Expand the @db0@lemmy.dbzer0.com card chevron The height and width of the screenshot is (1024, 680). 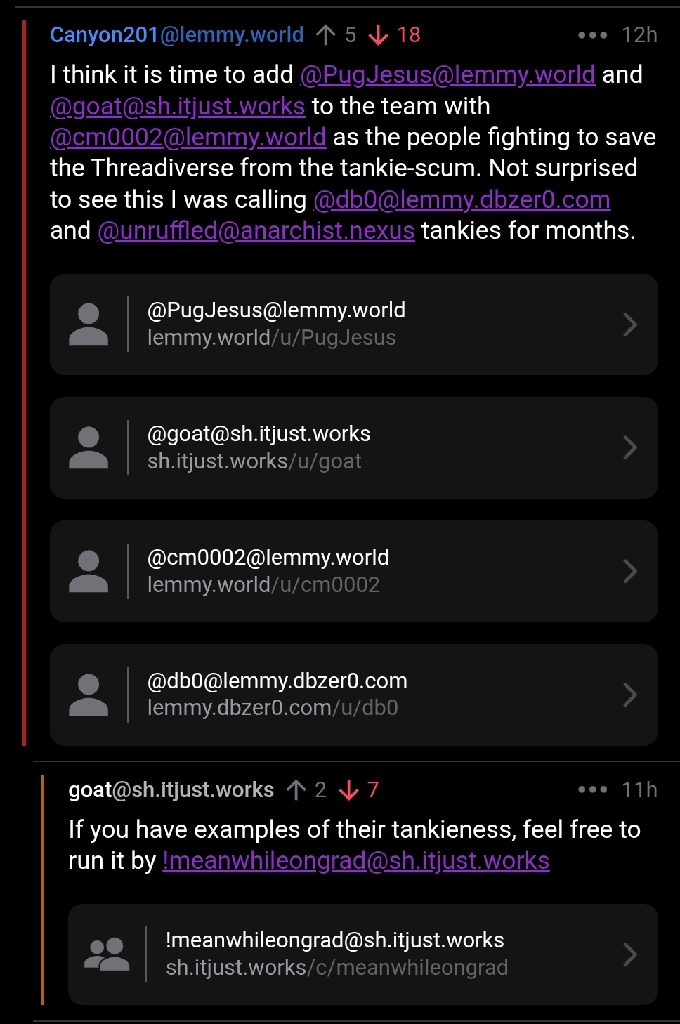[629, 694]
